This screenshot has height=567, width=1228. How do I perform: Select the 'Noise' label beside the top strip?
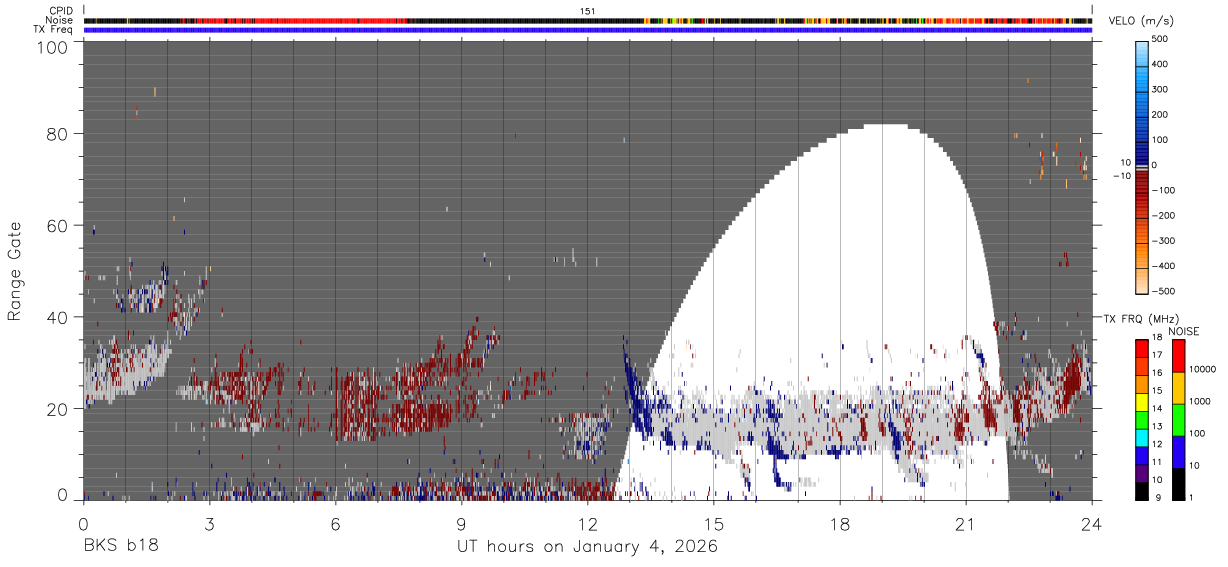point(60,20)
